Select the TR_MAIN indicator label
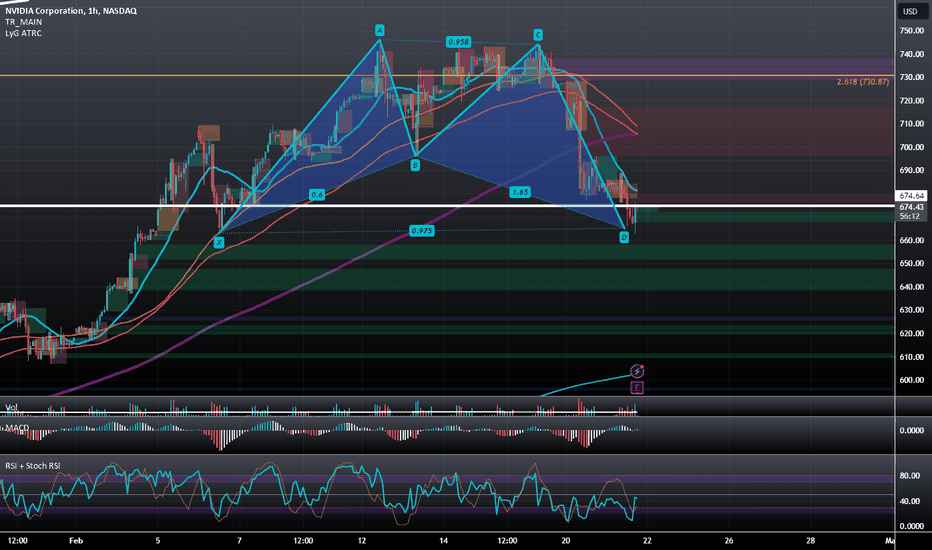932x550 pixels. coord(24,22)
